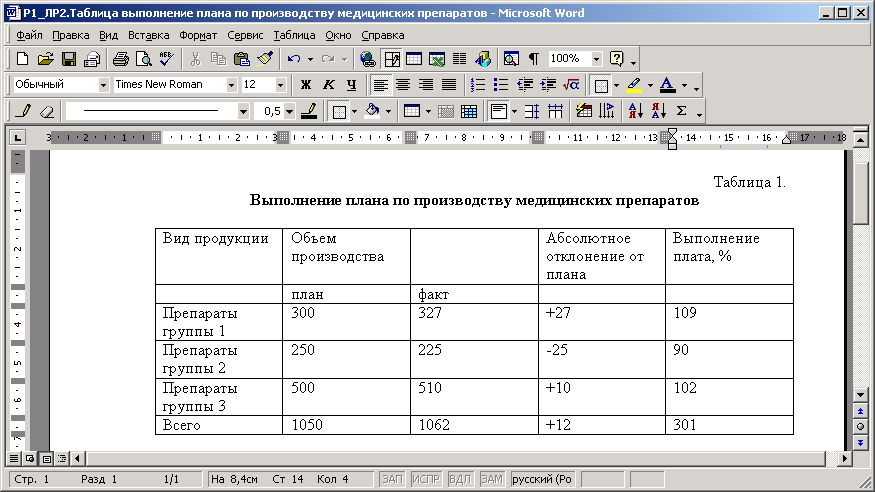Open line weight dropdown showing 0,5
Screen dimensions: 875x492
(289, 111)
